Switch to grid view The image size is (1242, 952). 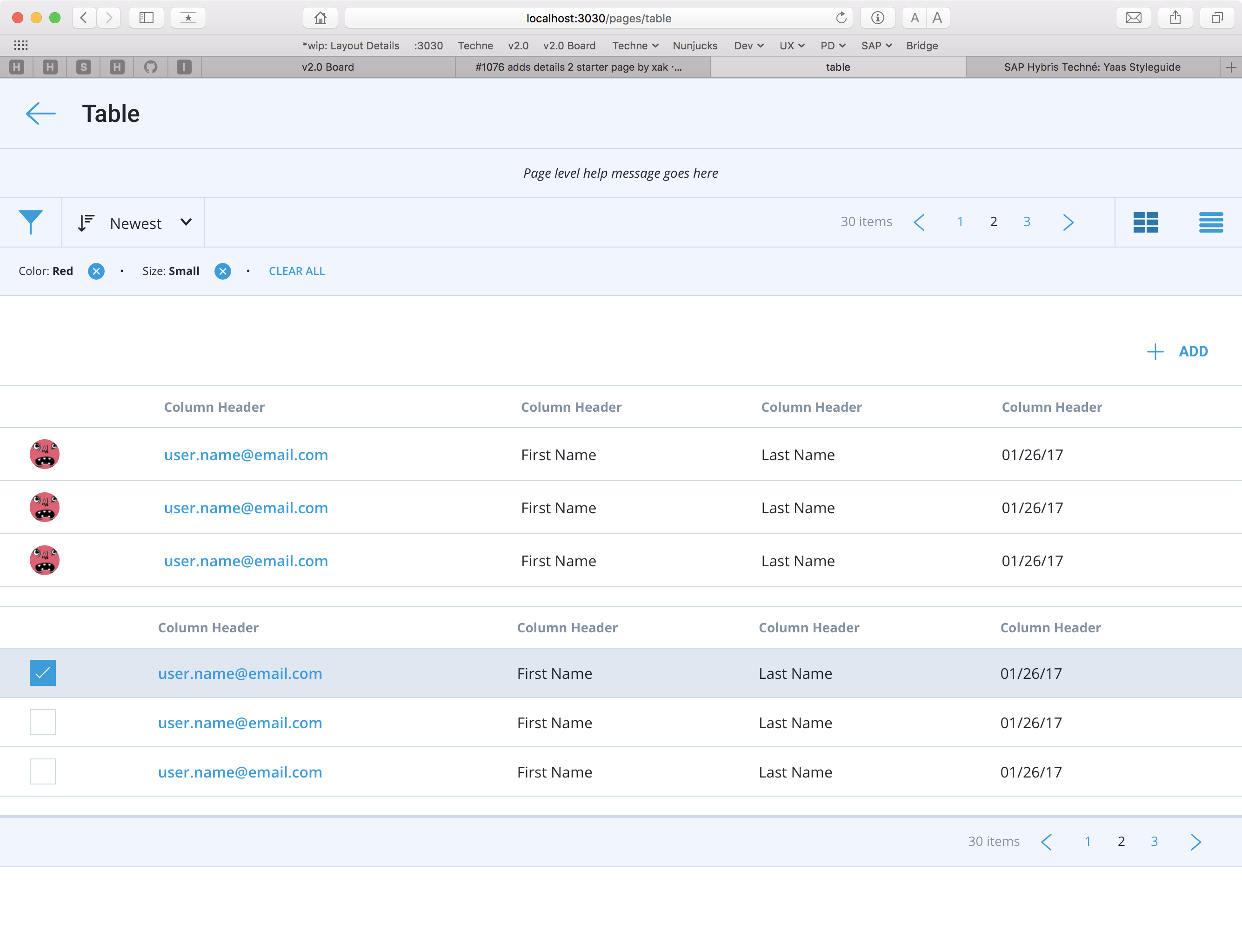(x=1146, y=222)
